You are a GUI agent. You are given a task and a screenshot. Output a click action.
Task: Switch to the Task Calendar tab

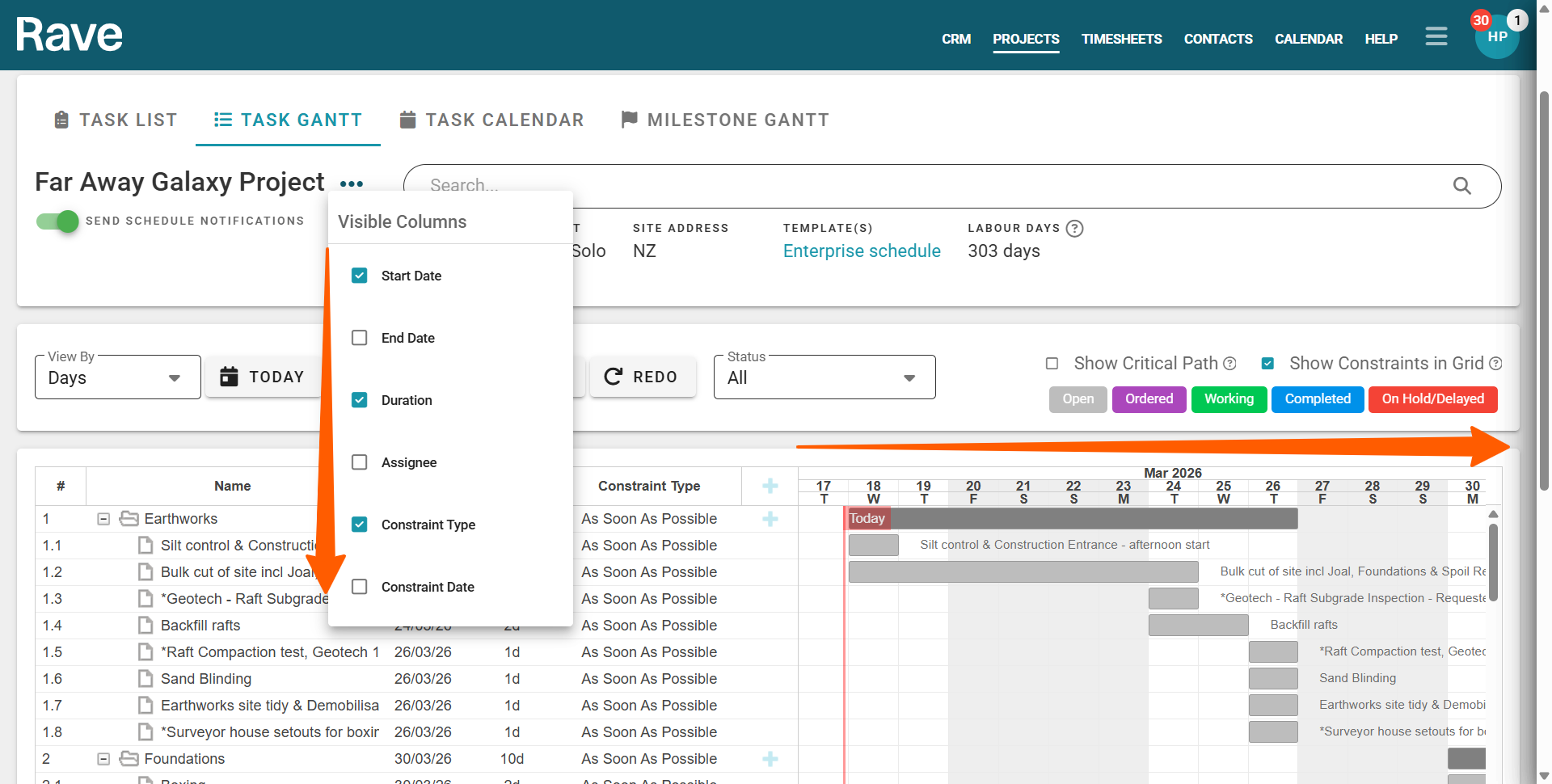[x=491, y=120]
